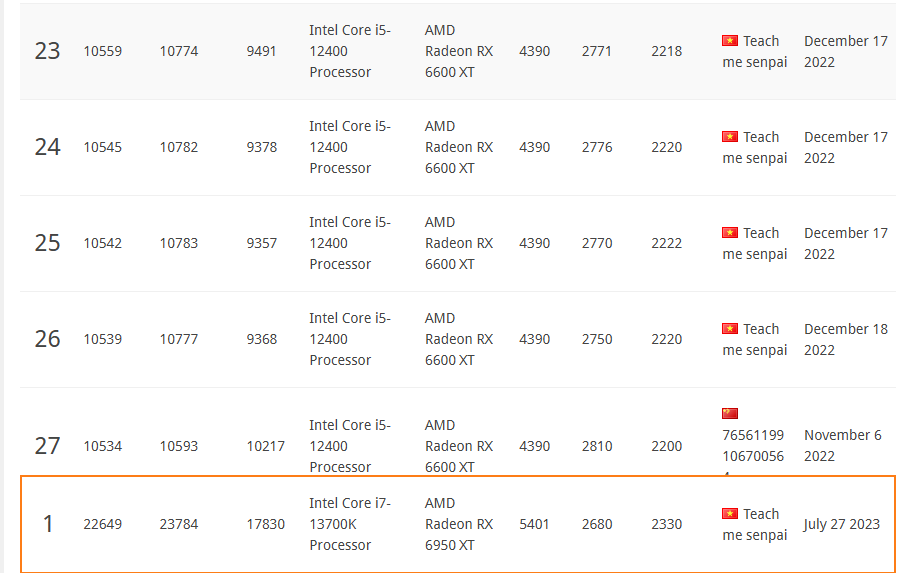This screenshot has width=910, height=573.
Task: Click the Vietnam flag in rank 25 row
Action: (730, 233)
